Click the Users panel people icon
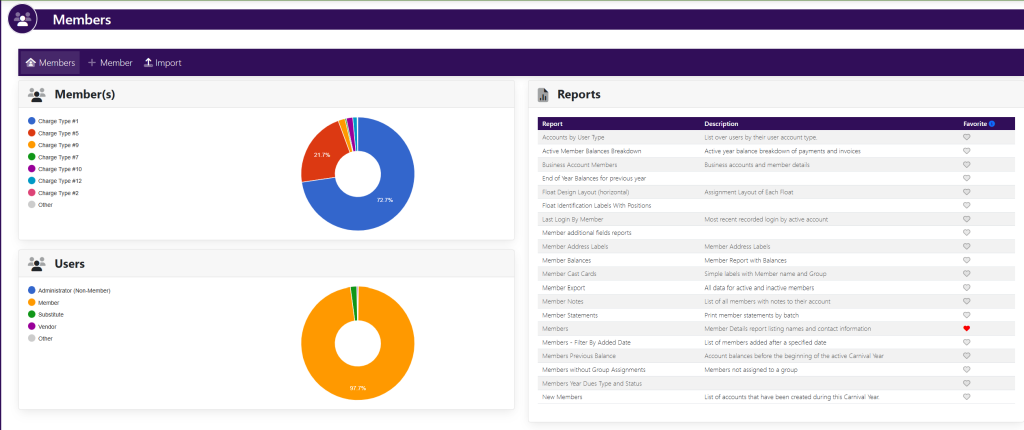 [x=37, y=264]
